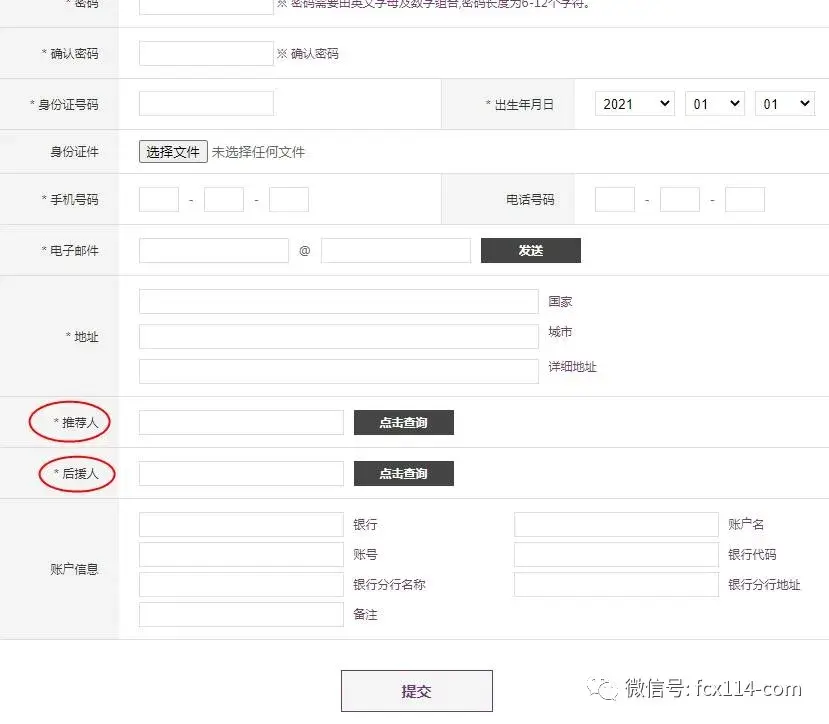829x724 pixels.
Task: Click the 推荐人 text input
Action: [x=241, y=423]
